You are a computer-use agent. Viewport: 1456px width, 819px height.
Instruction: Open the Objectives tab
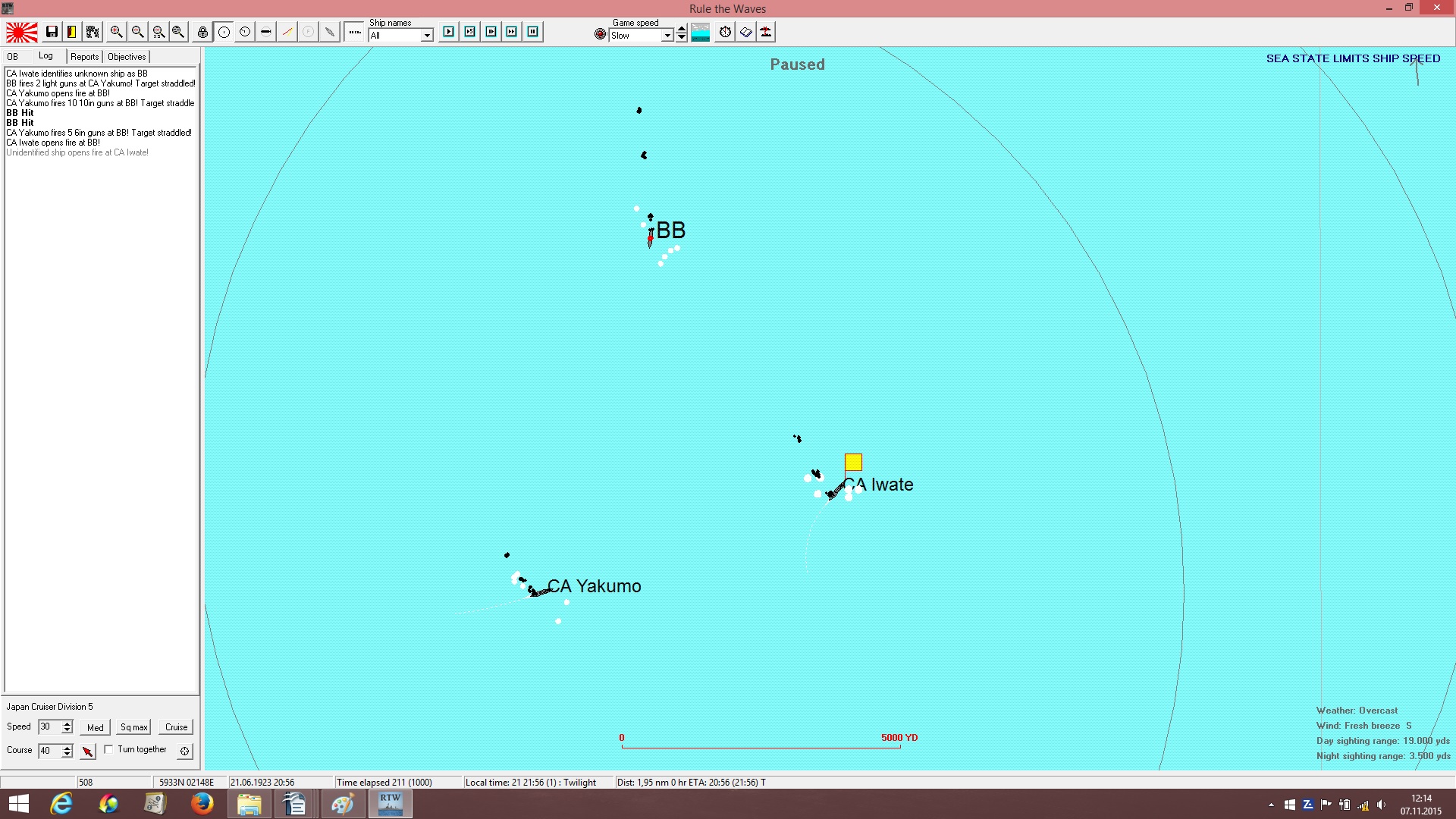coord(127,57)
